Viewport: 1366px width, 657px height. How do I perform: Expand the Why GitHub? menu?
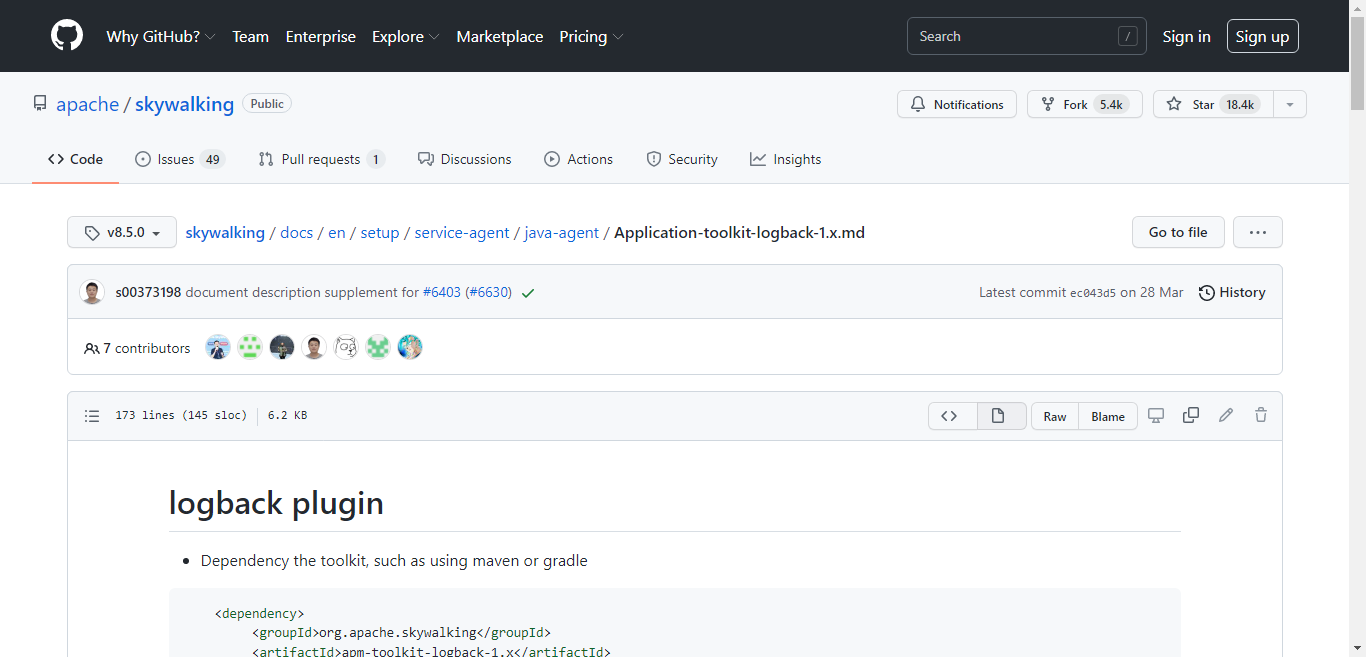(x=161, y=36)
